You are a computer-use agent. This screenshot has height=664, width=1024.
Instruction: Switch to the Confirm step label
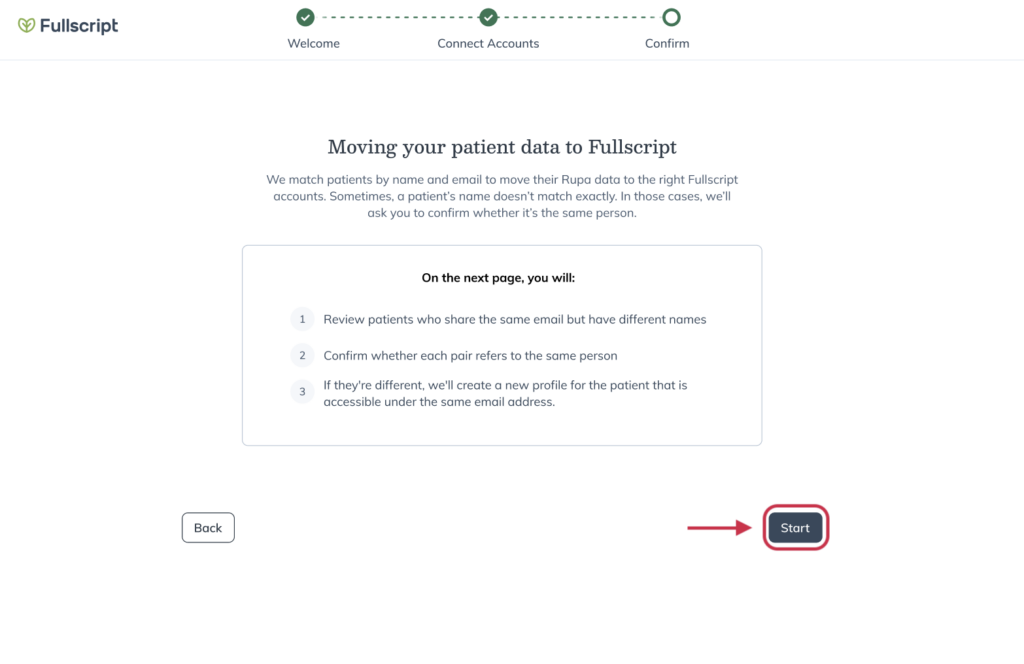[x=667, y=43]
